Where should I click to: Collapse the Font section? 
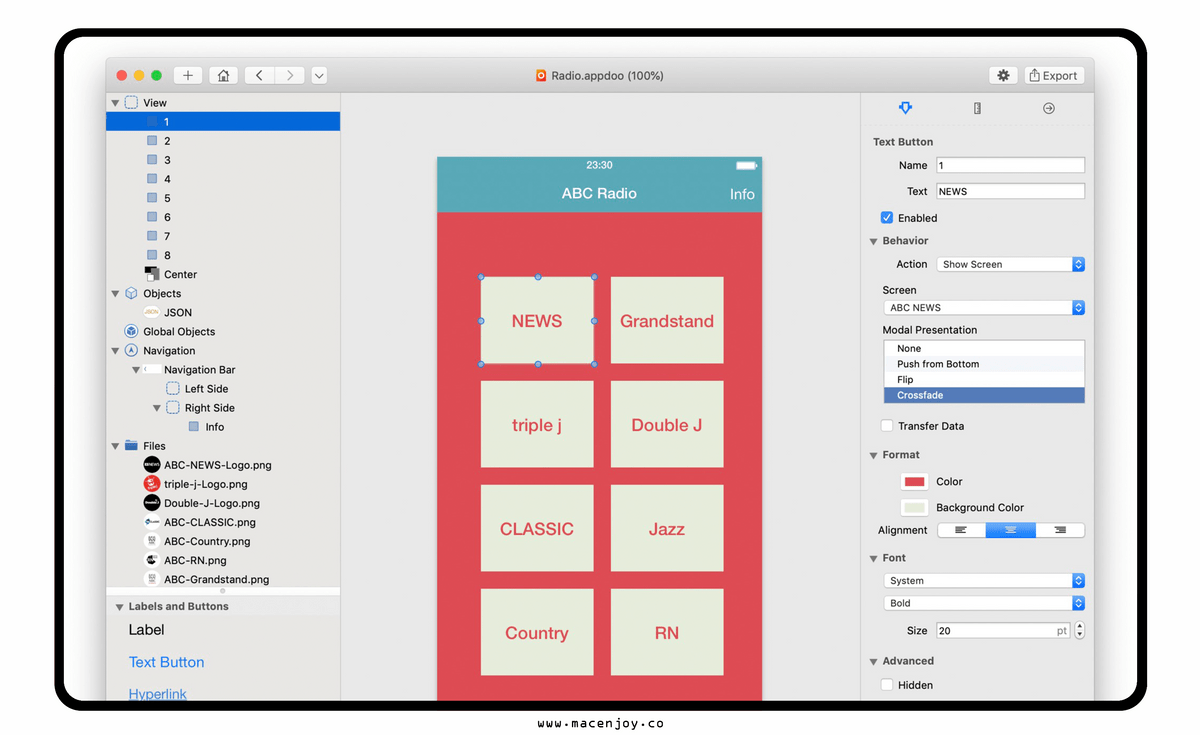tap(873, 558)
